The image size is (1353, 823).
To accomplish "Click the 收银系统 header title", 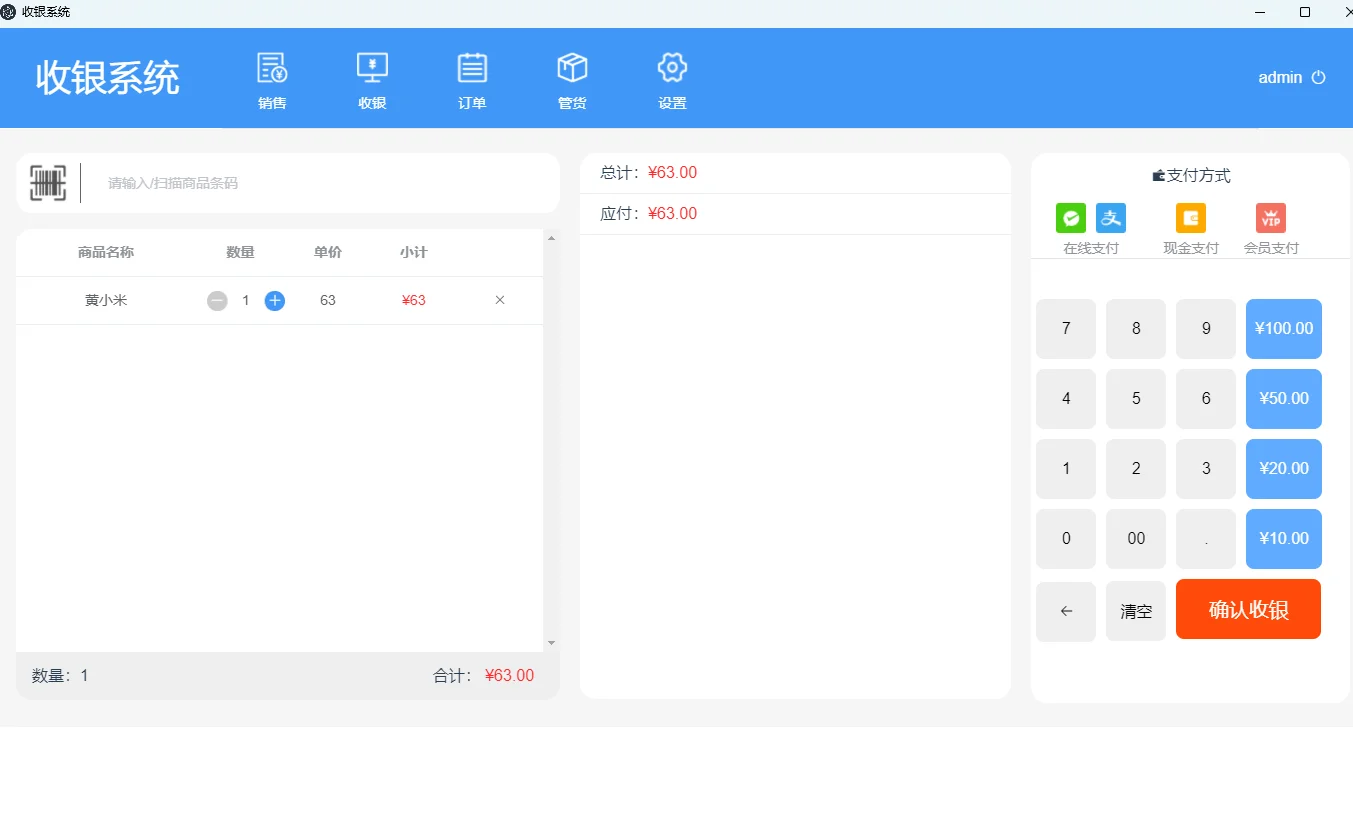I will click(x=108, y=78).
